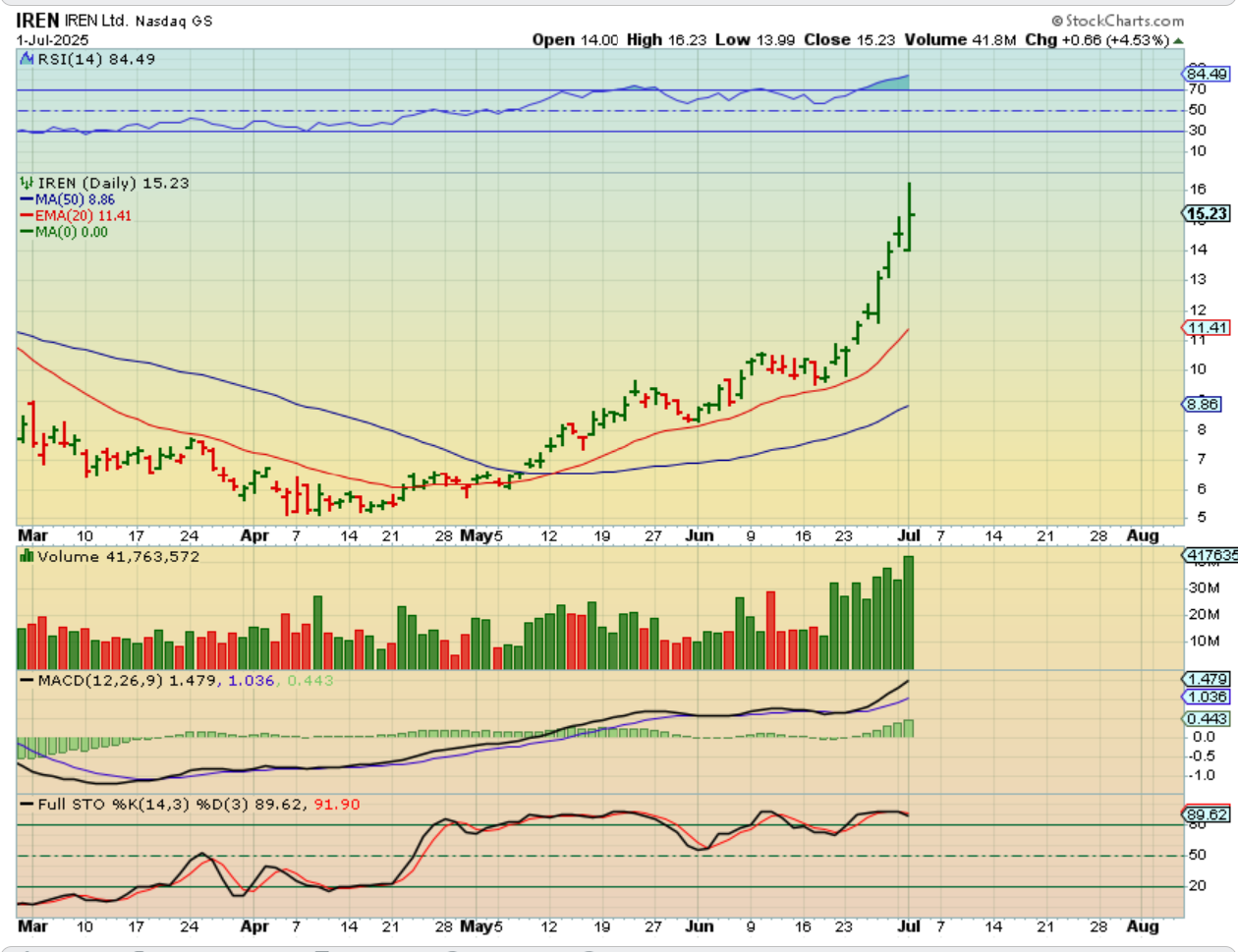Click the blue 1.036 MACD signal legend value
The image size is (1238, 952).
pyautogui.click(x=251, y=680)
